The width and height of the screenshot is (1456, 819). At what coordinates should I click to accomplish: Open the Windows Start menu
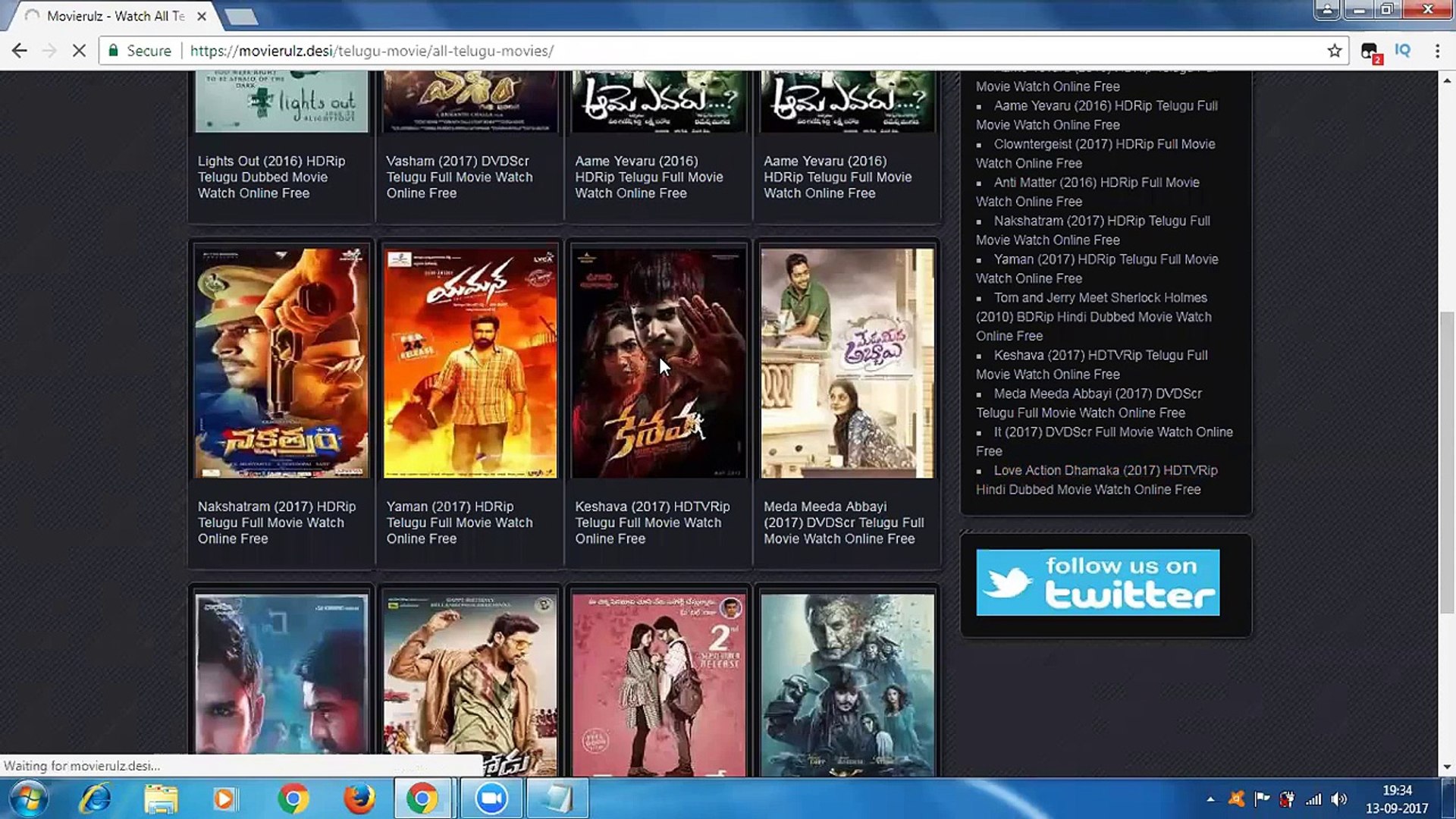pyautogui.click(x=29, y=799)
